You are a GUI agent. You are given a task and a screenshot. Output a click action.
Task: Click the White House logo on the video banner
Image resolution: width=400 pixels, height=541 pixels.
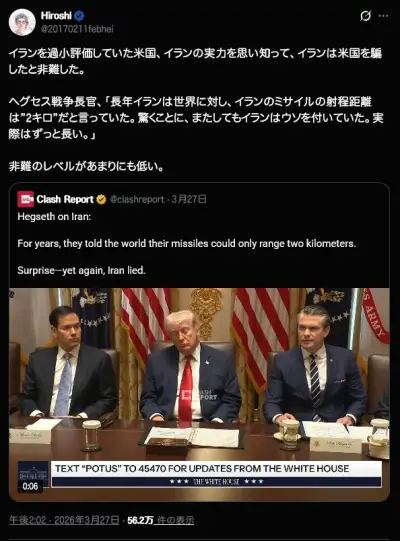coord(33,471)
